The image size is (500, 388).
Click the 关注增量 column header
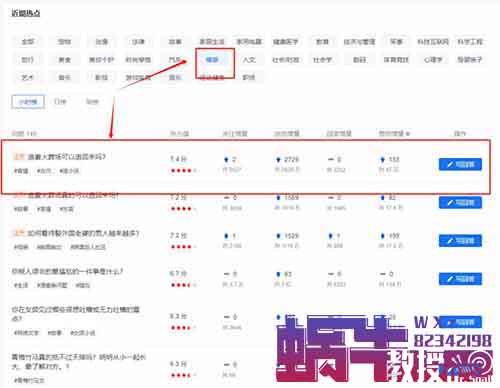[235, 134]
